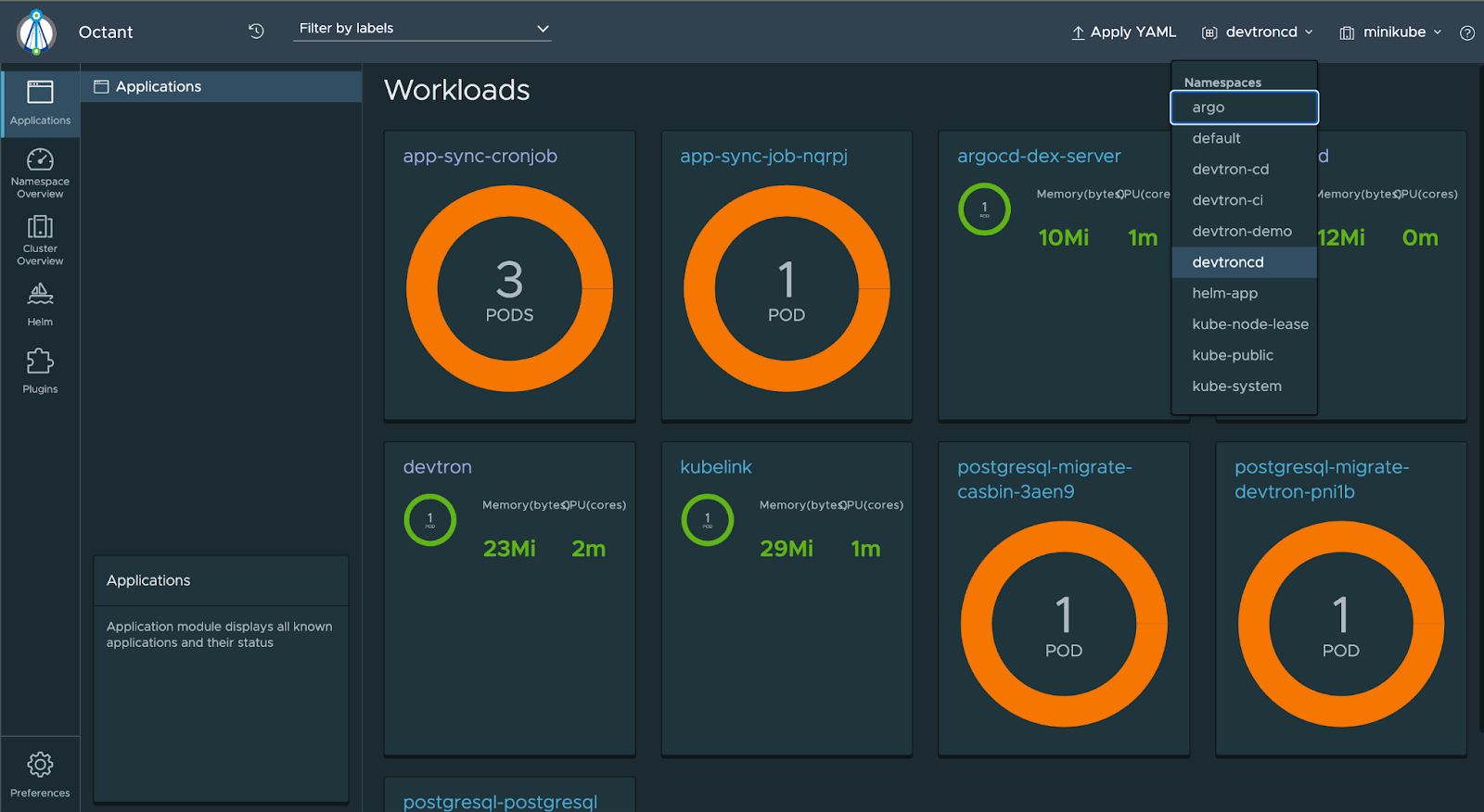Image resolution: width=1484 pixels, height=812 pixels.
Task: Click the help question mark icon
Action: pos(1466,32)
